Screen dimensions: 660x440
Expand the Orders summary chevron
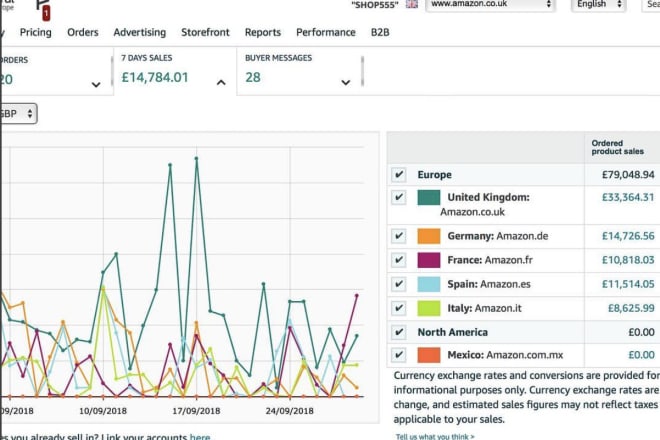(96, 85)
